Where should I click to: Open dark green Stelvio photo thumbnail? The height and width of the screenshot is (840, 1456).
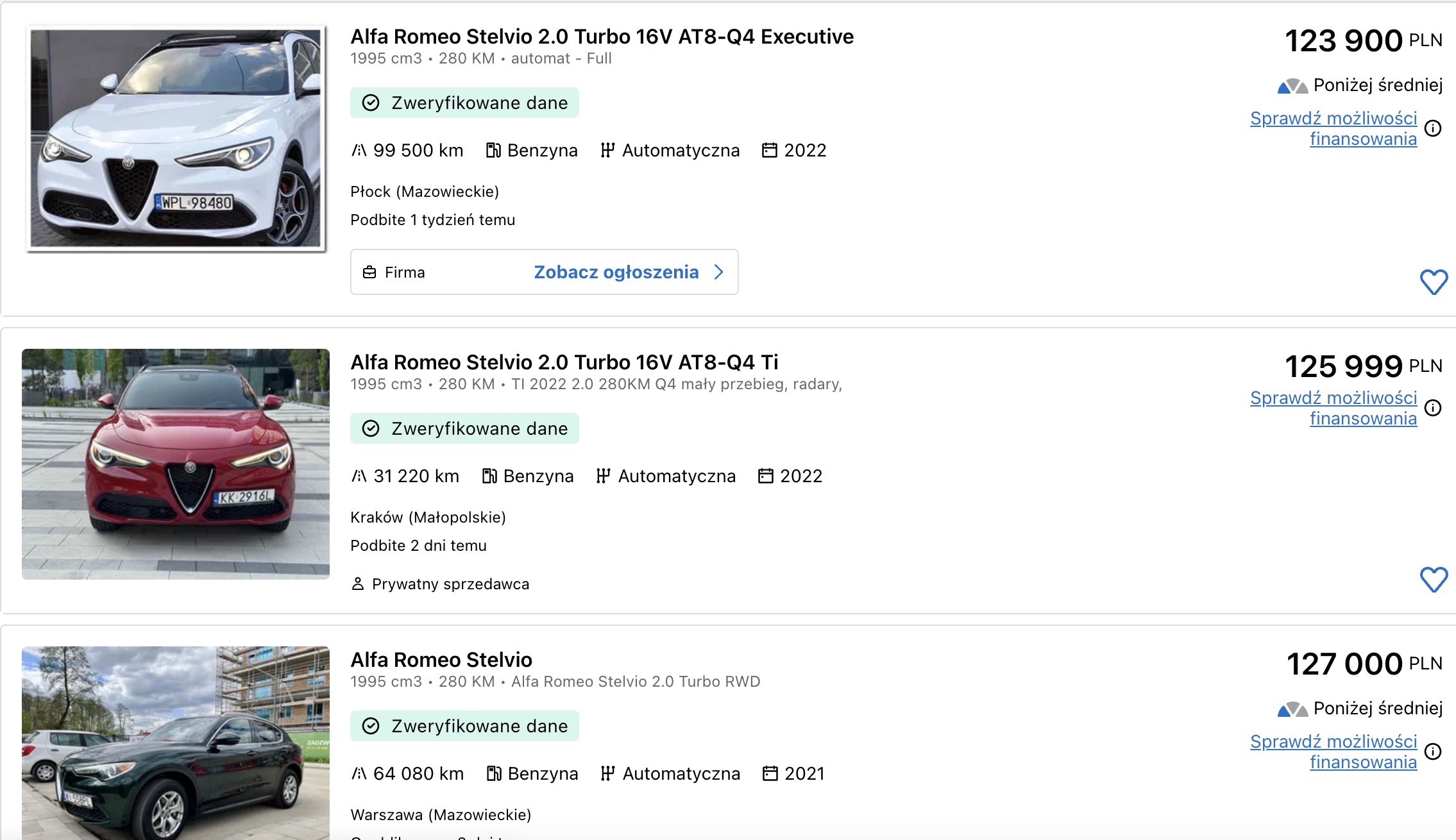(x=176, y=743)
